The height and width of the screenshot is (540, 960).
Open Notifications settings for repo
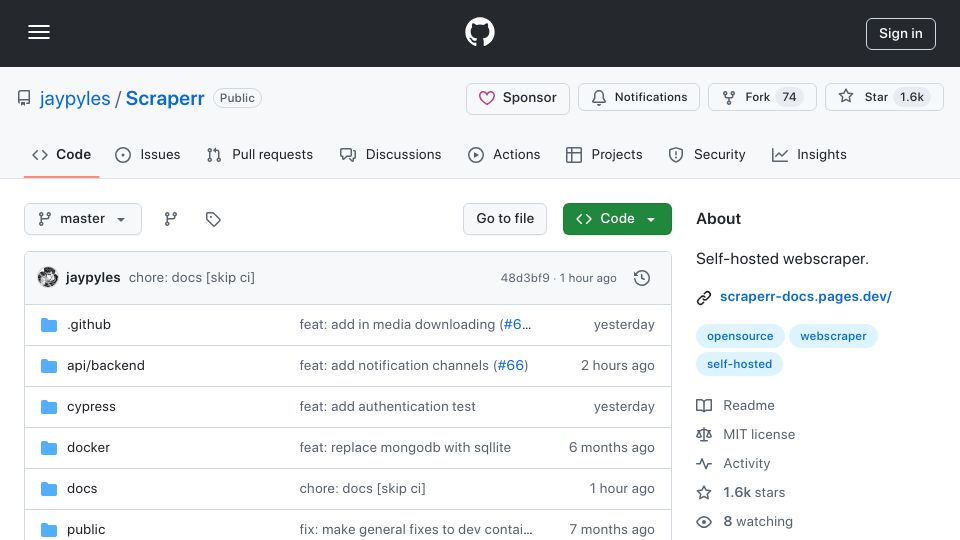pyautogui.click(x=639, y=97)
